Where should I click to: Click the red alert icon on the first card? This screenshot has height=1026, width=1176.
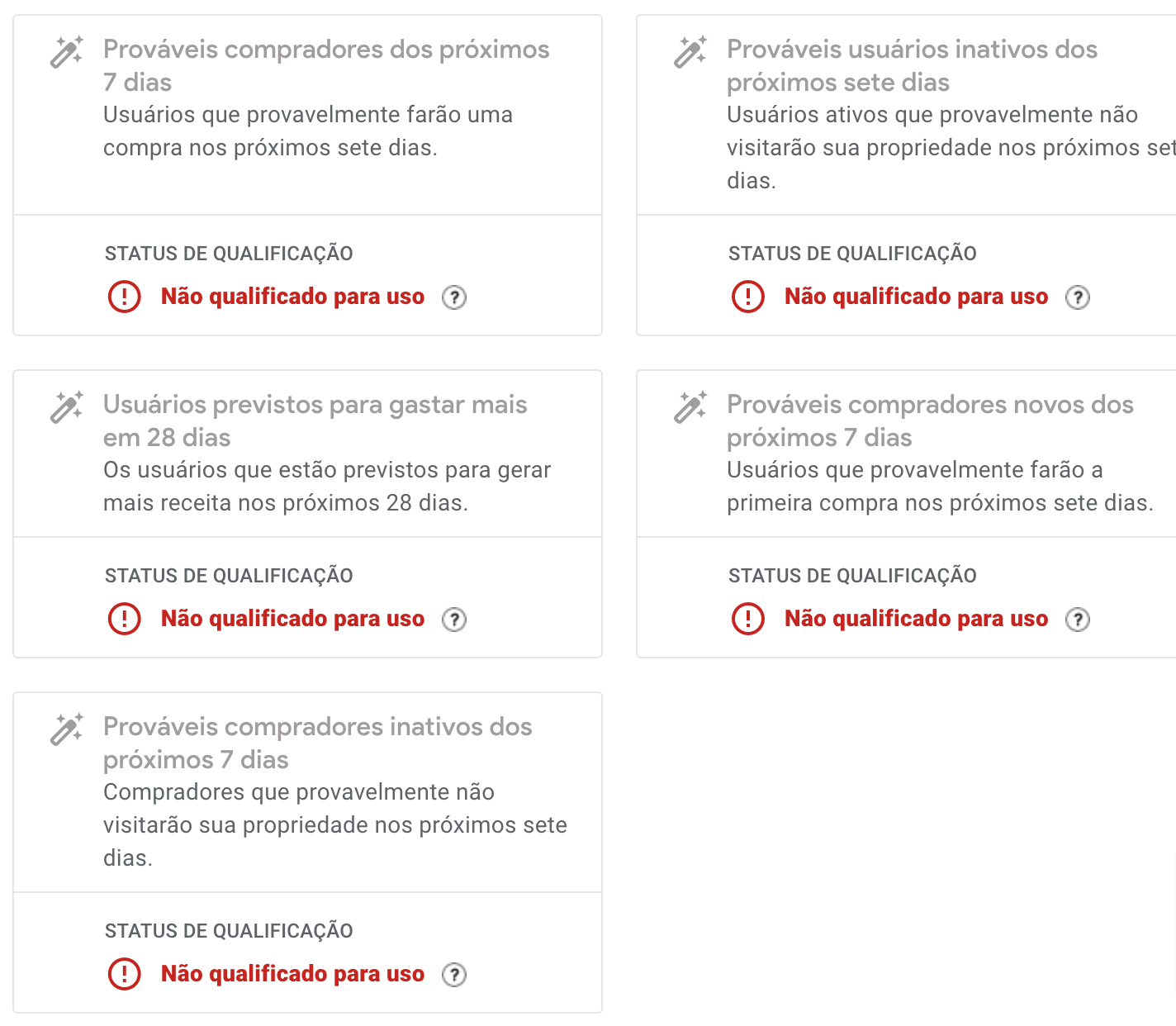pyautogui.click(x=123, y=296)
